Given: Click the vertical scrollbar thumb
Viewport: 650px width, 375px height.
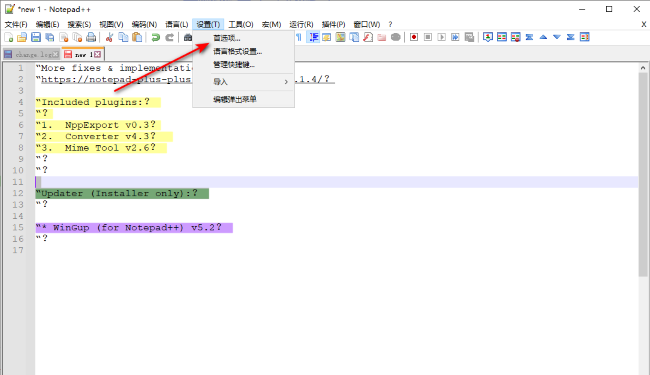Looking at the screenshot, I should tap(643, 174).
